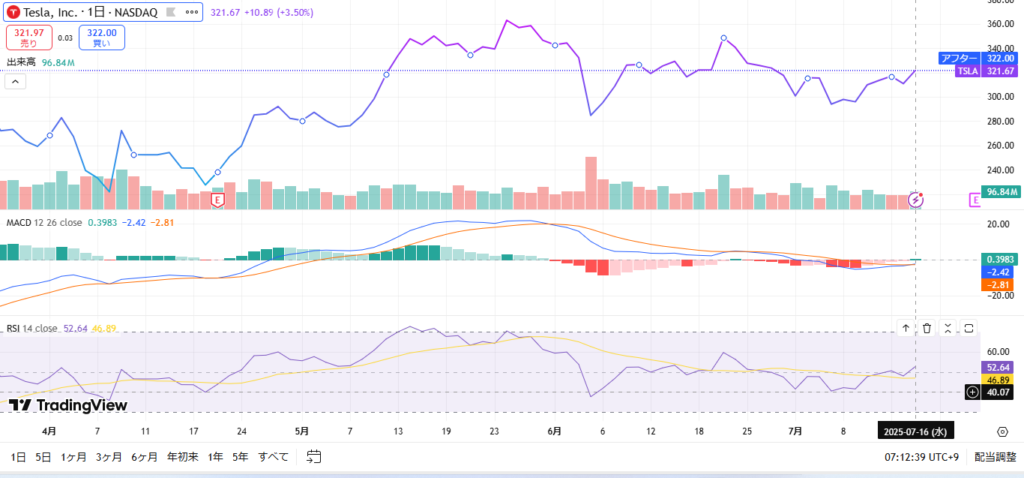Click the 2025-07-16 (水) date label

tap(915, 431)
